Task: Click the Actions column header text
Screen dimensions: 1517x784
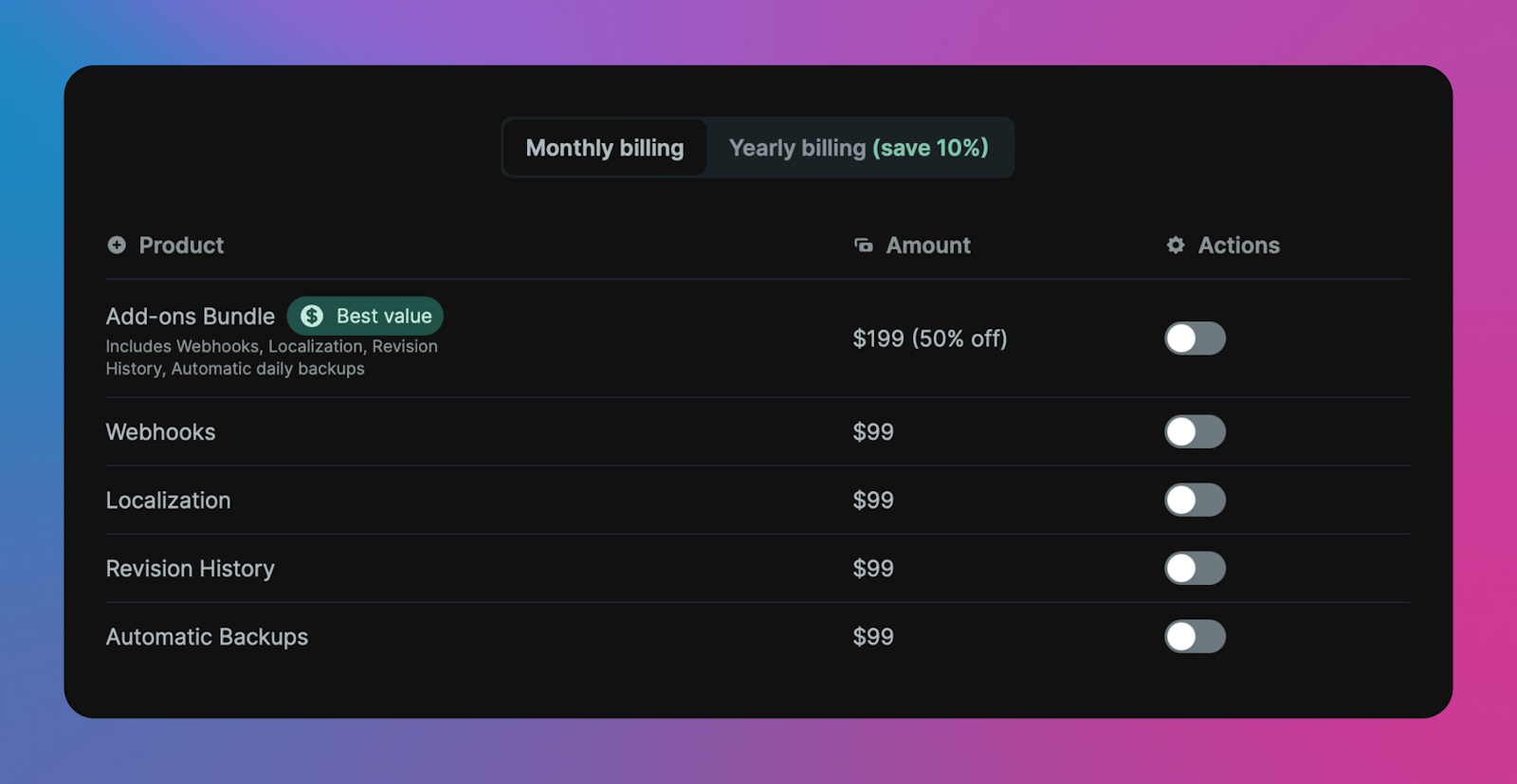Action: click(1239, 246)
